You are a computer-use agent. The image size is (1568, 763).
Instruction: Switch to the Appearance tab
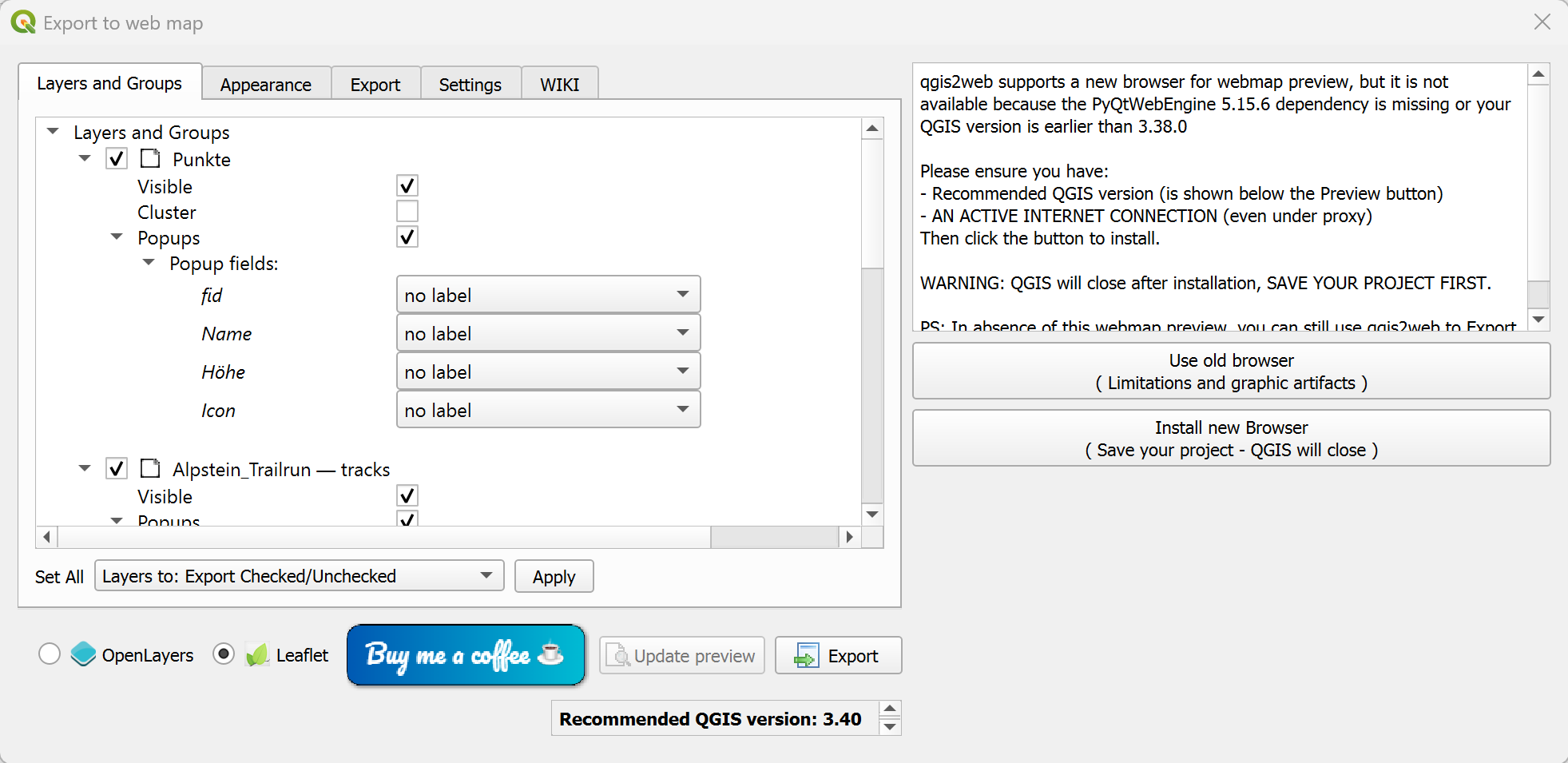(266, 83)
